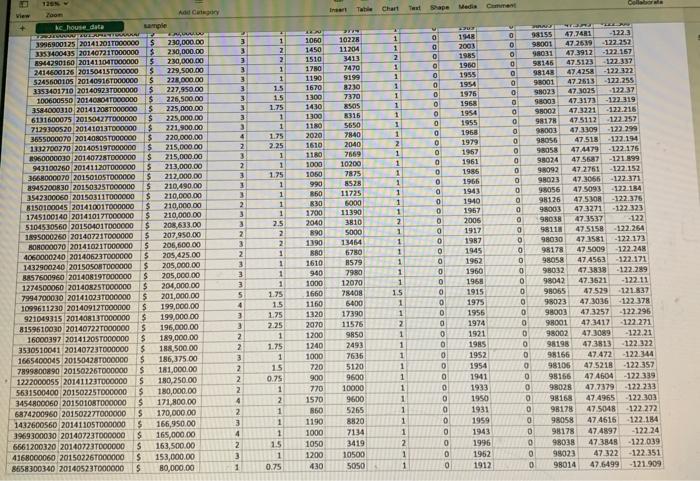Select price cell 210,490.00

pos(175,186)
